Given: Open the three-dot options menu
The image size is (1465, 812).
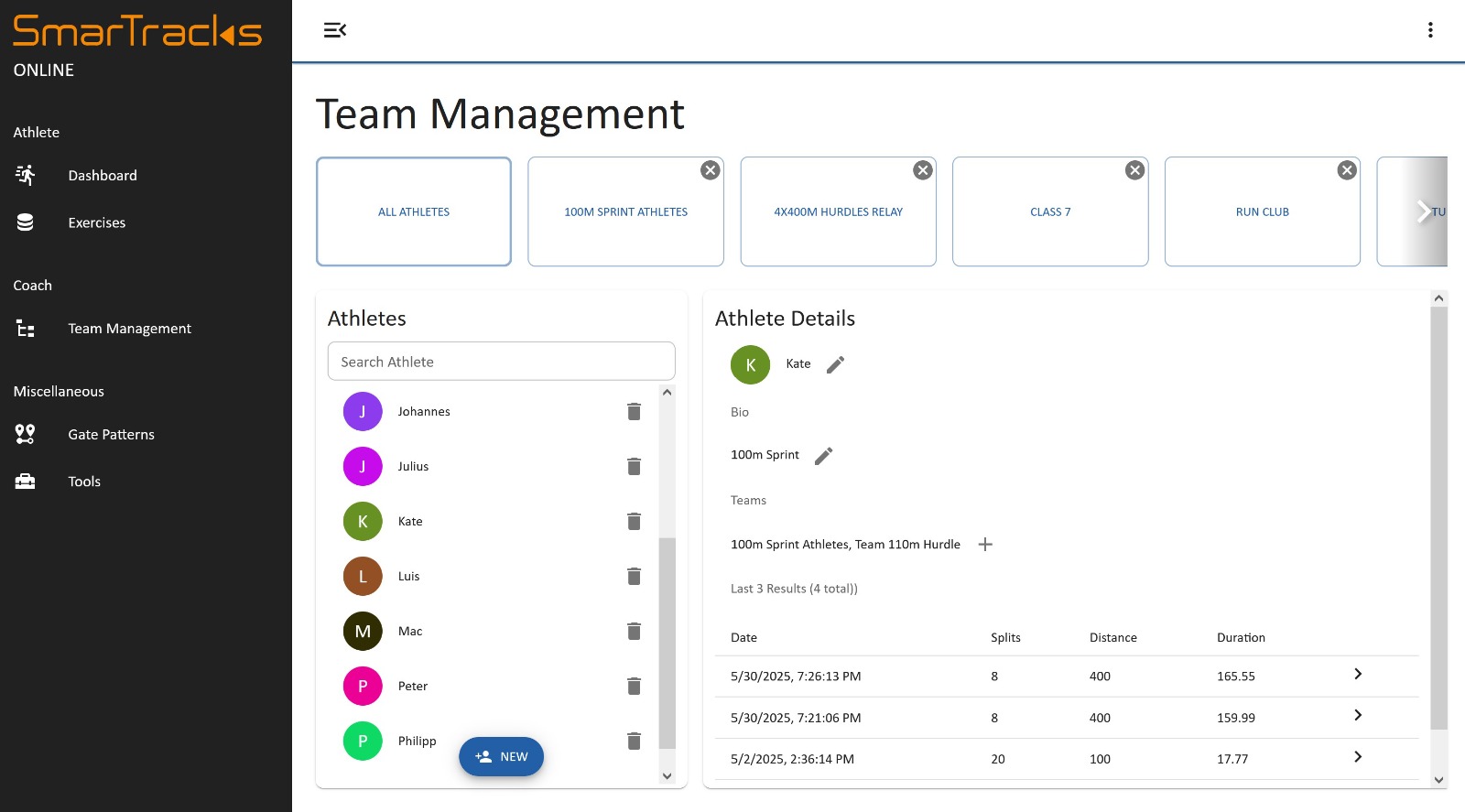Looking at the screenshot, I should 1429,30.
